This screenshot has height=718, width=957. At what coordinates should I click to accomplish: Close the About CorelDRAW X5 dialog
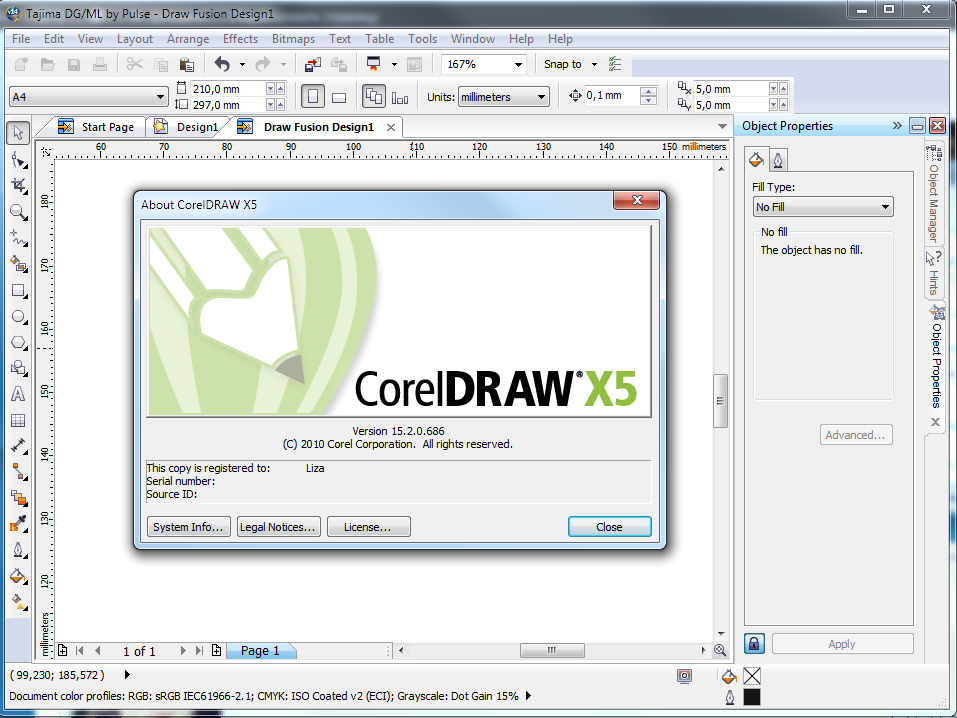(609, 526)
